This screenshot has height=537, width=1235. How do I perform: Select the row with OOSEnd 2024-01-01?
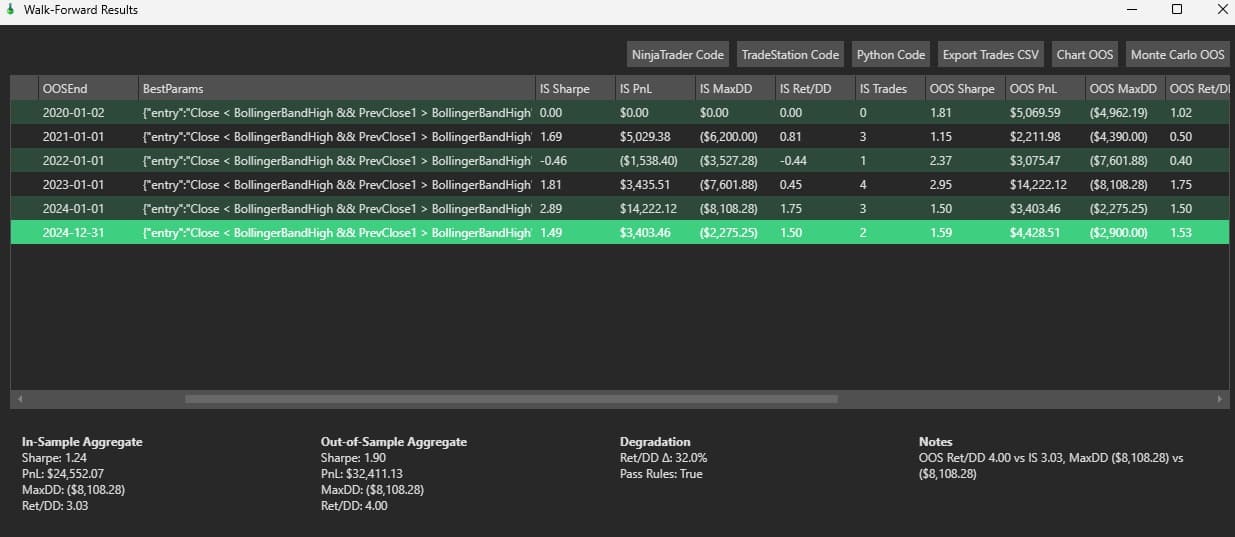coord(619,209)
